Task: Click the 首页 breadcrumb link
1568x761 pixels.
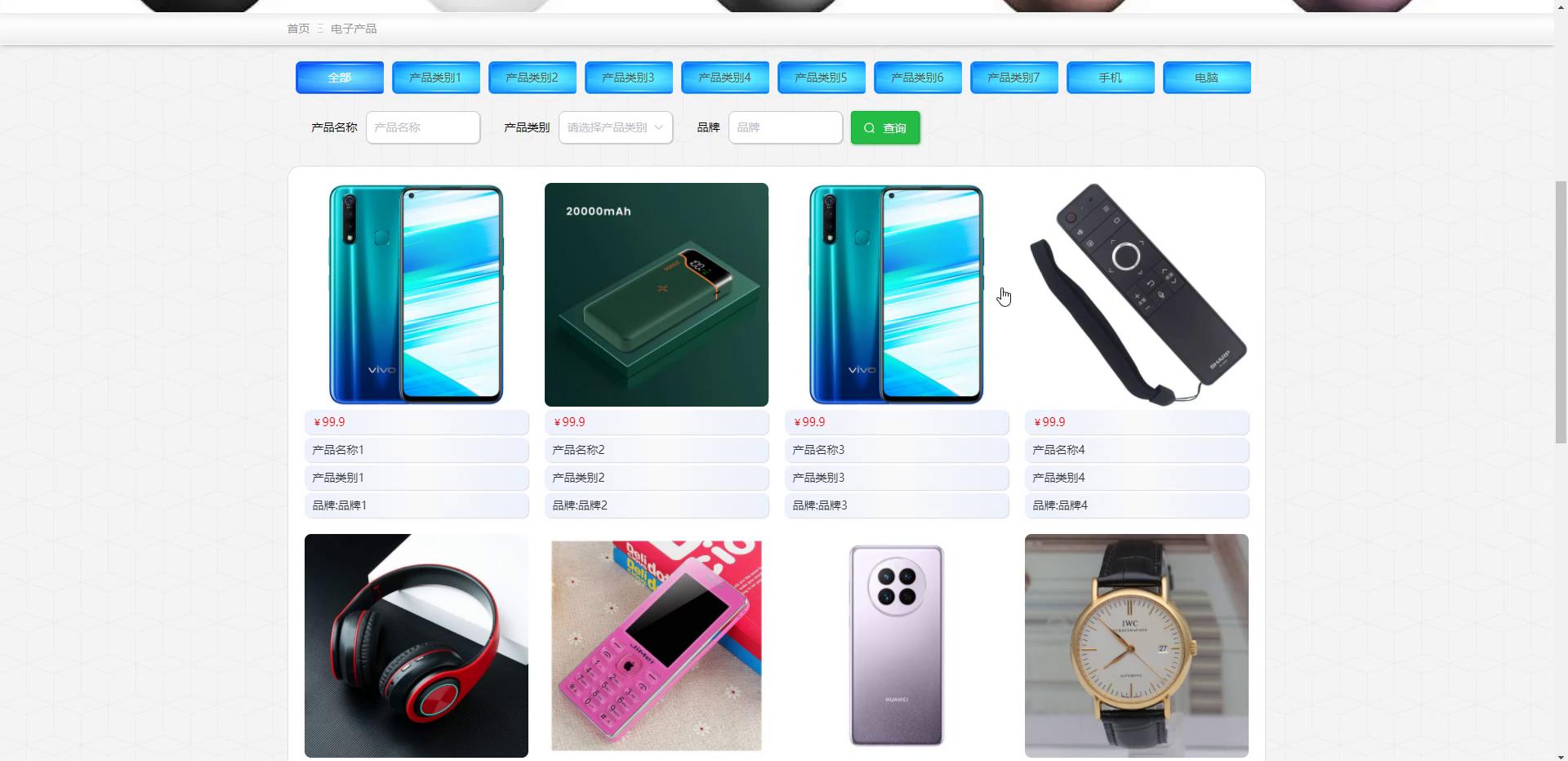Action: click(298, 29)
